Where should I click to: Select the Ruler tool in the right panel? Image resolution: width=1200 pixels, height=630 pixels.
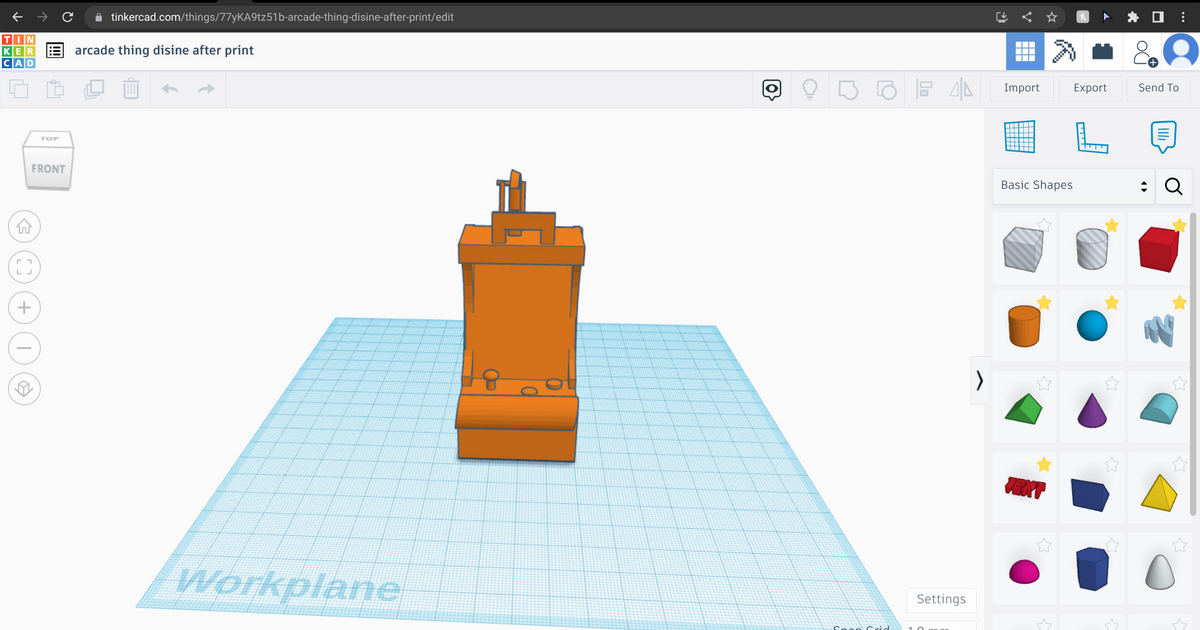(x=1092, y=137)
